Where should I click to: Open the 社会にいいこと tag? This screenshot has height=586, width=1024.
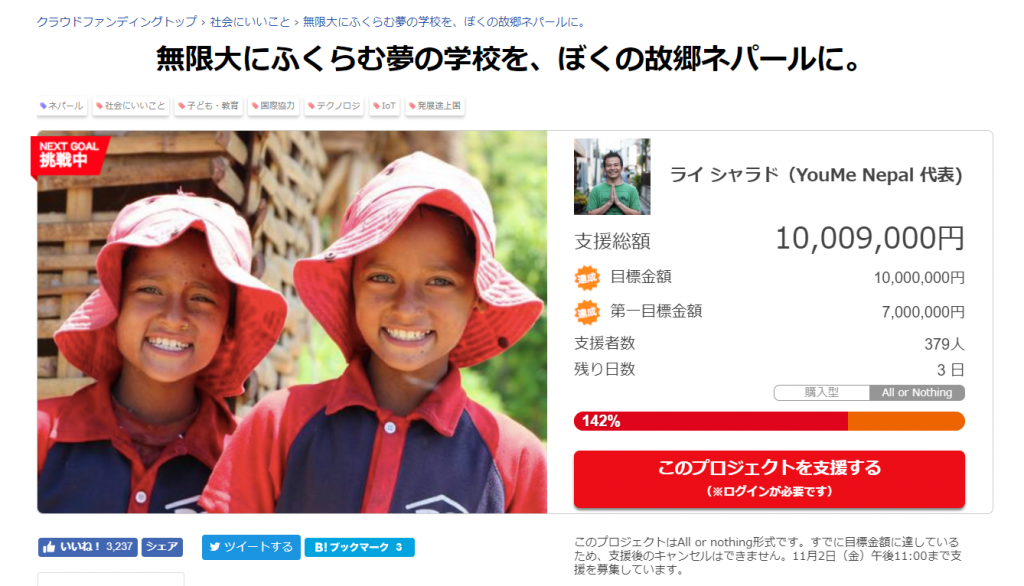131,106
